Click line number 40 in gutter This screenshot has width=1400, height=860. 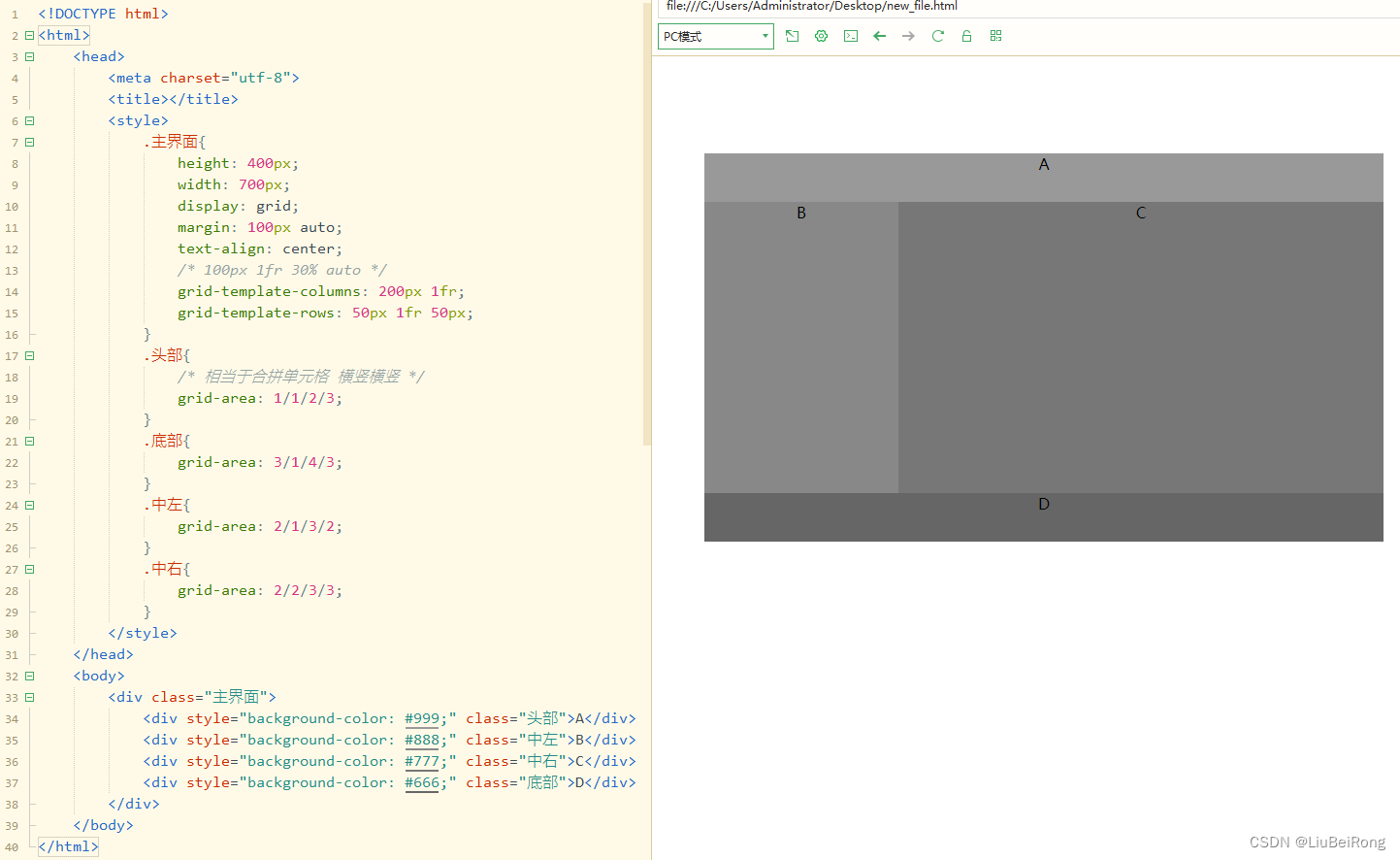click(12, 847)
